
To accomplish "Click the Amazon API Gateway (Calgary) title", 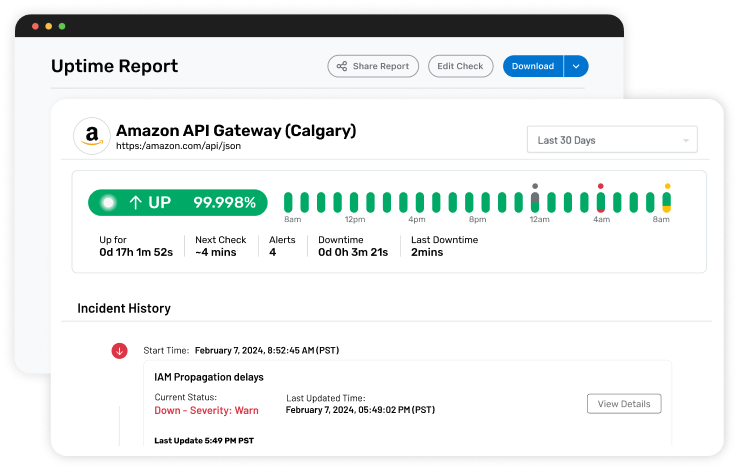I will [236, 130].
